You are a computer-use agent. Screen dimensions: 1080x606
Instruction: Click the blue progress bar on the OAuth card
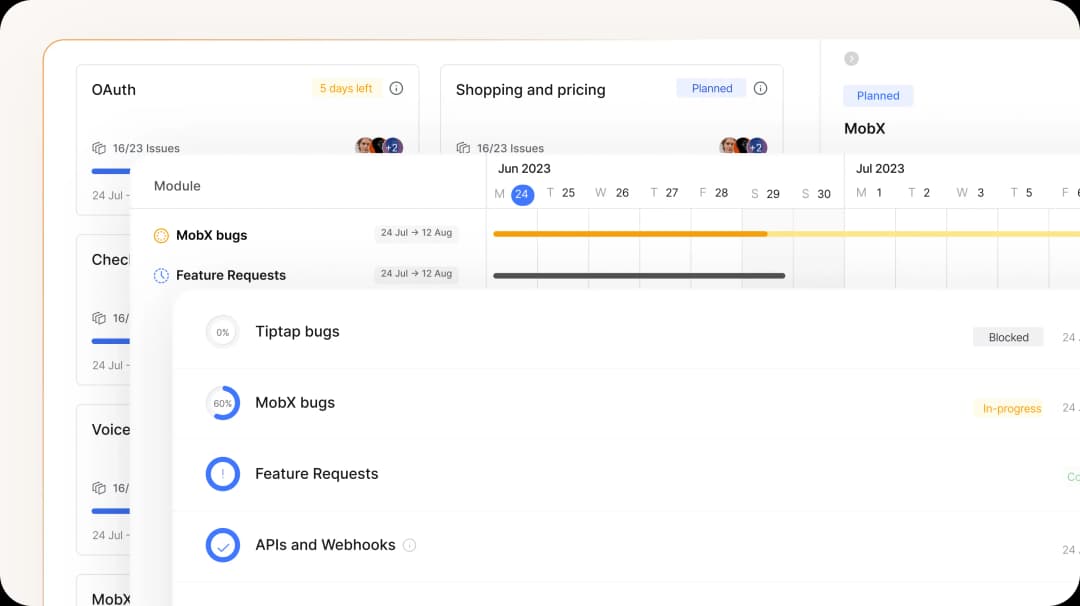pyautogui.click(x=110, y=170)
